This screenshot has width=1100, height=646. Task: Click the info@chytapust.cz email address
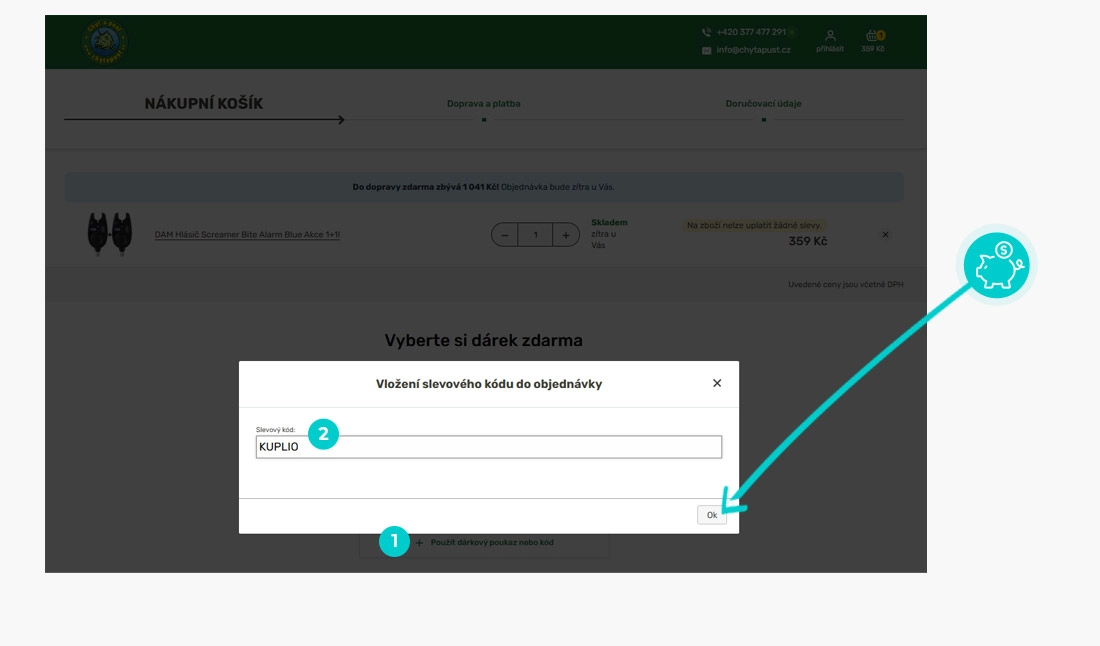coord(753,50)
